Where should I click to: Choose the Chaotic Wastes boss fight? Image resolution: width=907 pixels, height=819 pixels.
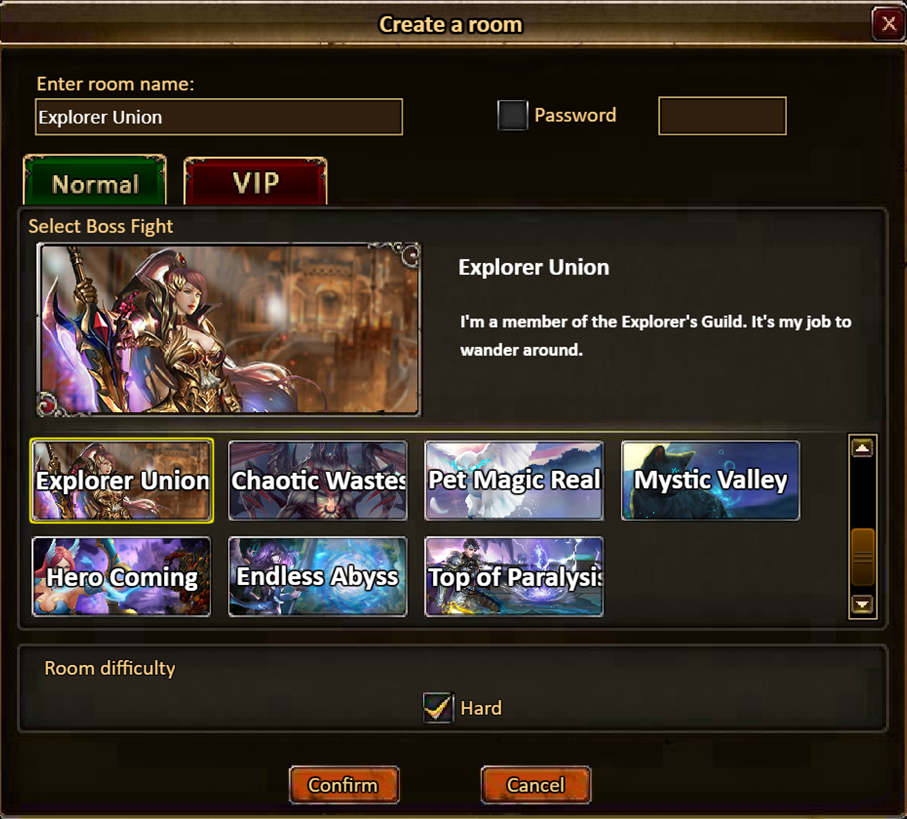pos(318,481)
